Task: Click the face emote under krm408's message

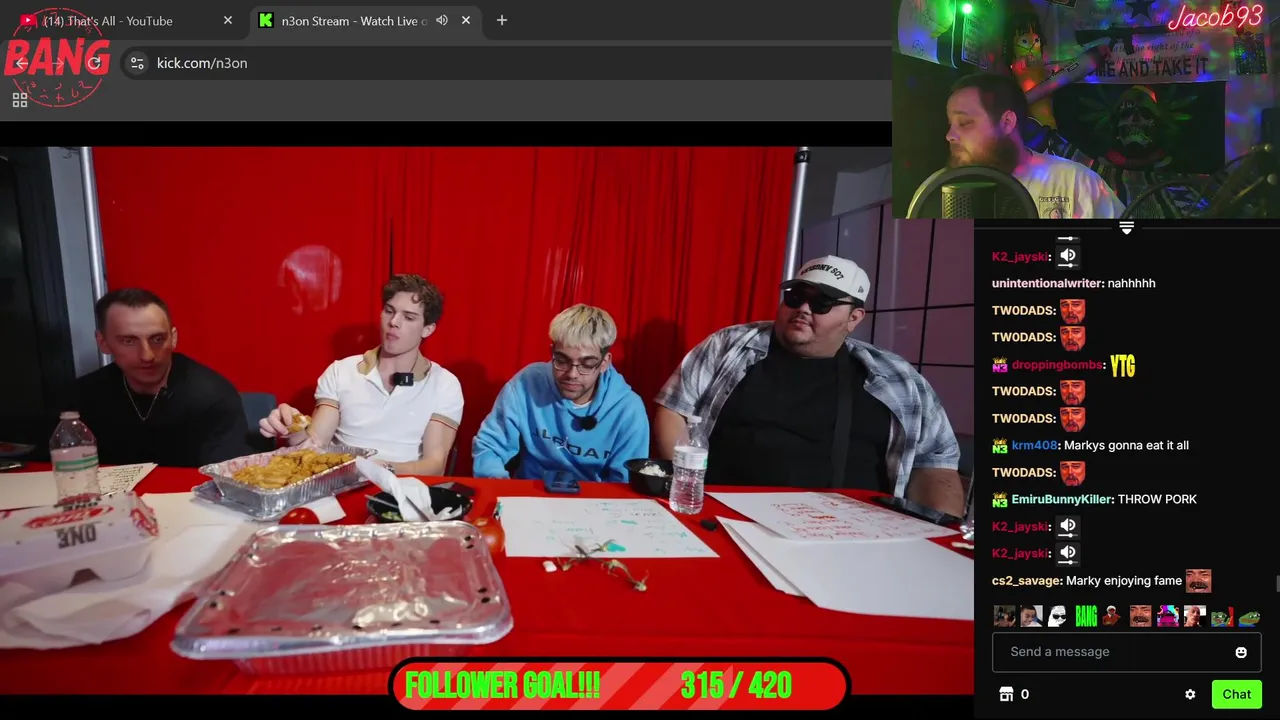Action: (1072, 472)
